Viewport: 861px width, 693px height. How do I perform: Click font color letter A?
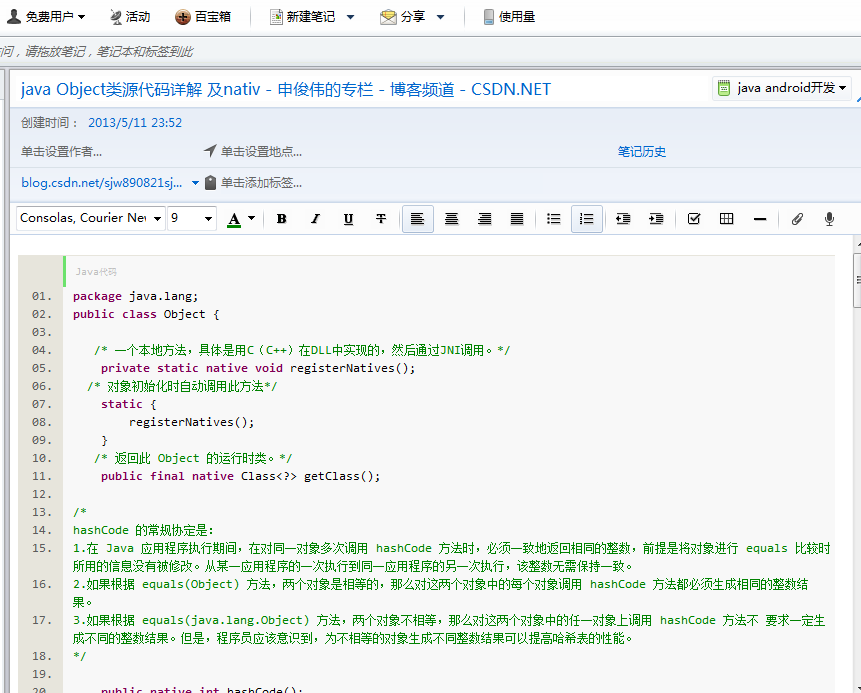pyautogui.click(x=234, y=220)
